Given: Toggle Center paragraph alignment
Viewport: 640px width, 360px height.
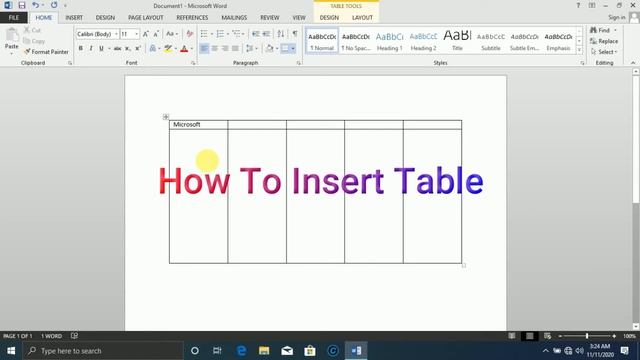Looking at the screenshot, I should [x=214, y=49].
